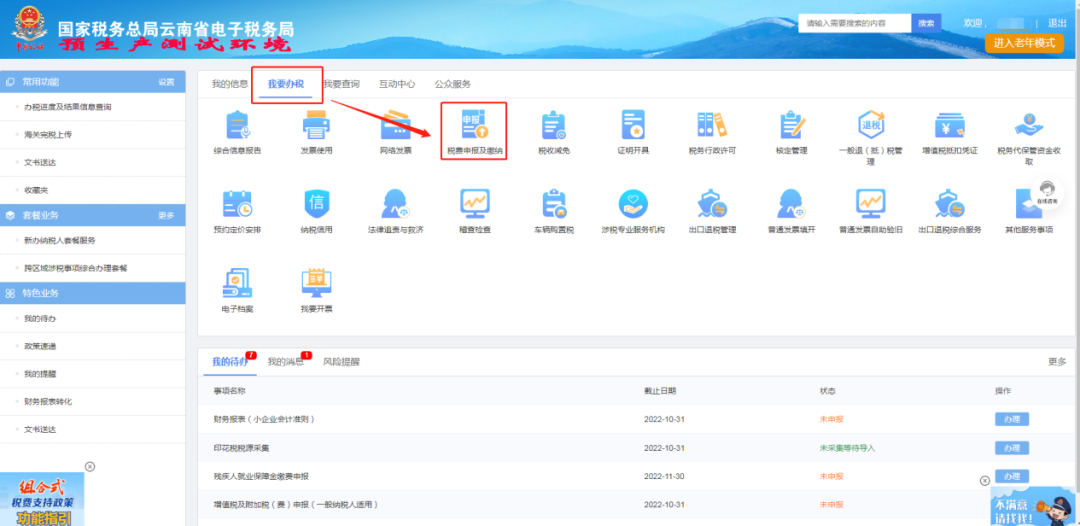Open 综合信息报告 icon
The image size is (1080, 526).
tap(237, 125)
